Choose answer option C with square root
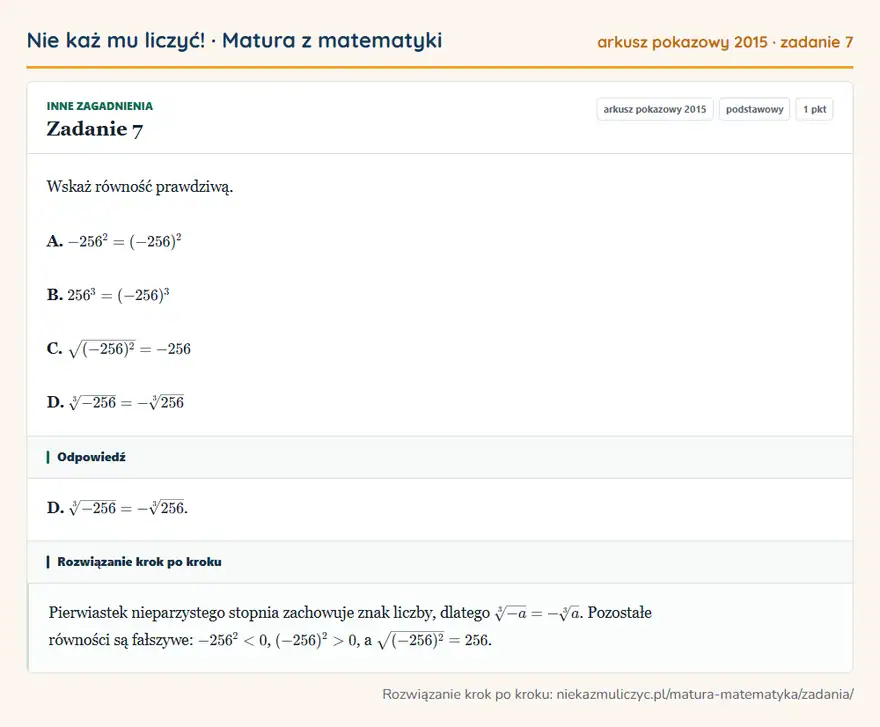880x727 pixels. [118, 349]
